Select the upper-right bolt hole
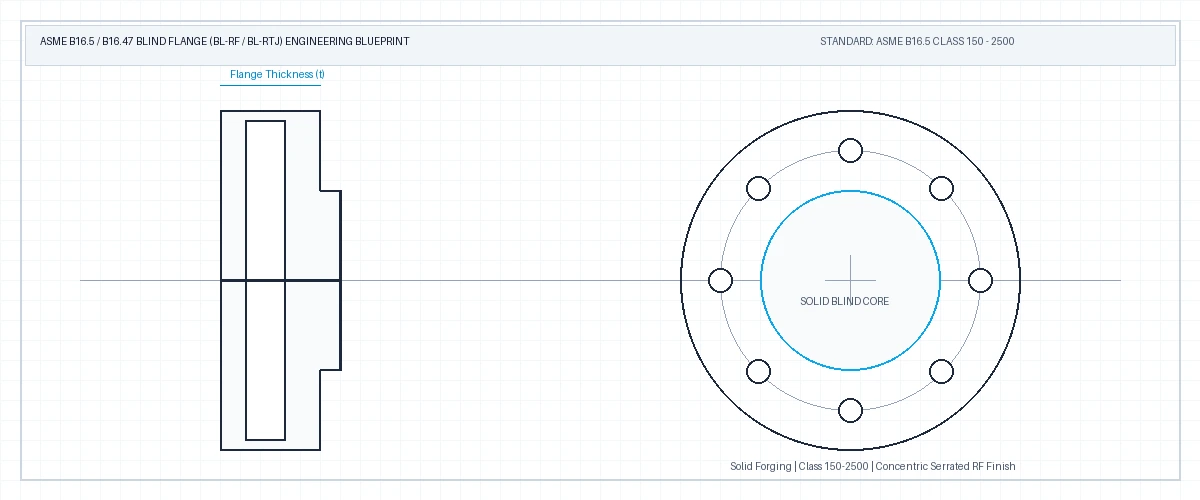1200x500 pixels. coord(942,188)
